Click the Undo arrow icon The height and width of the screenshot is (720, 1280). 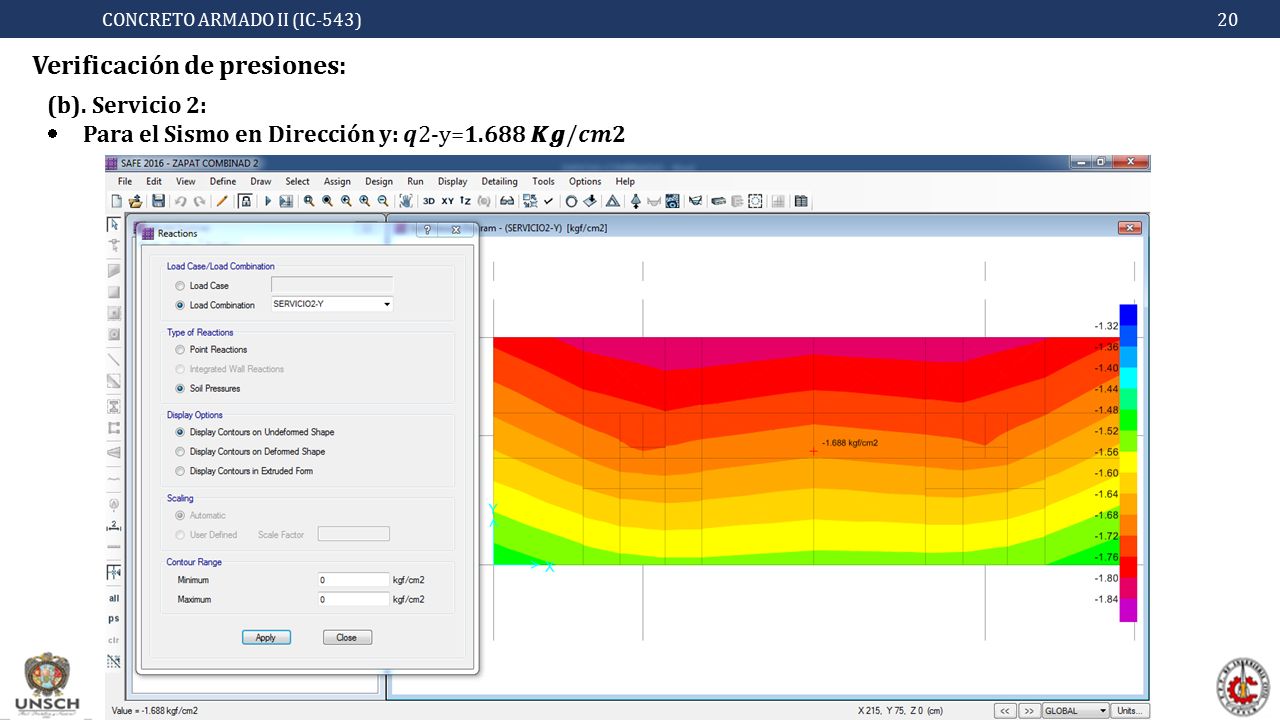180,201
